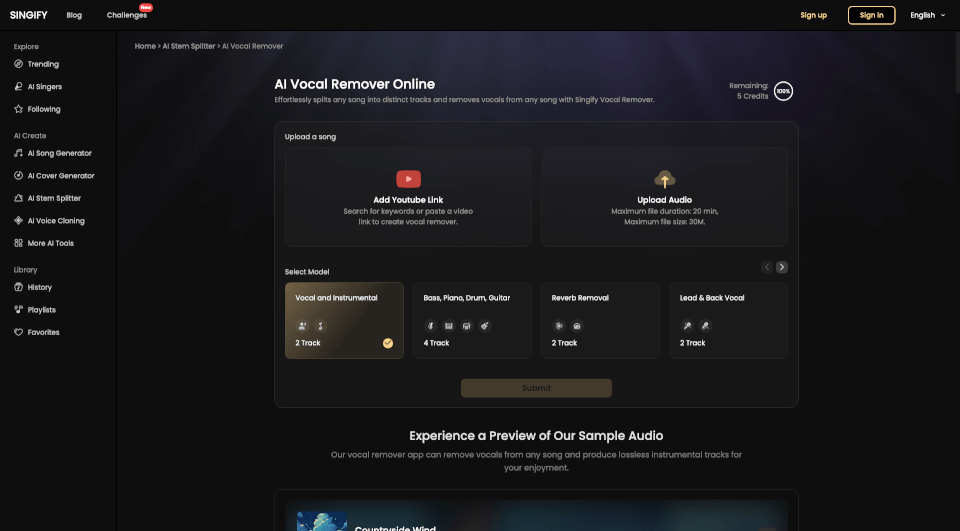Click the guitar icon in 4 Track card
Image resolution: width=960 pixels, height=531 pixels.
(485, 326)
